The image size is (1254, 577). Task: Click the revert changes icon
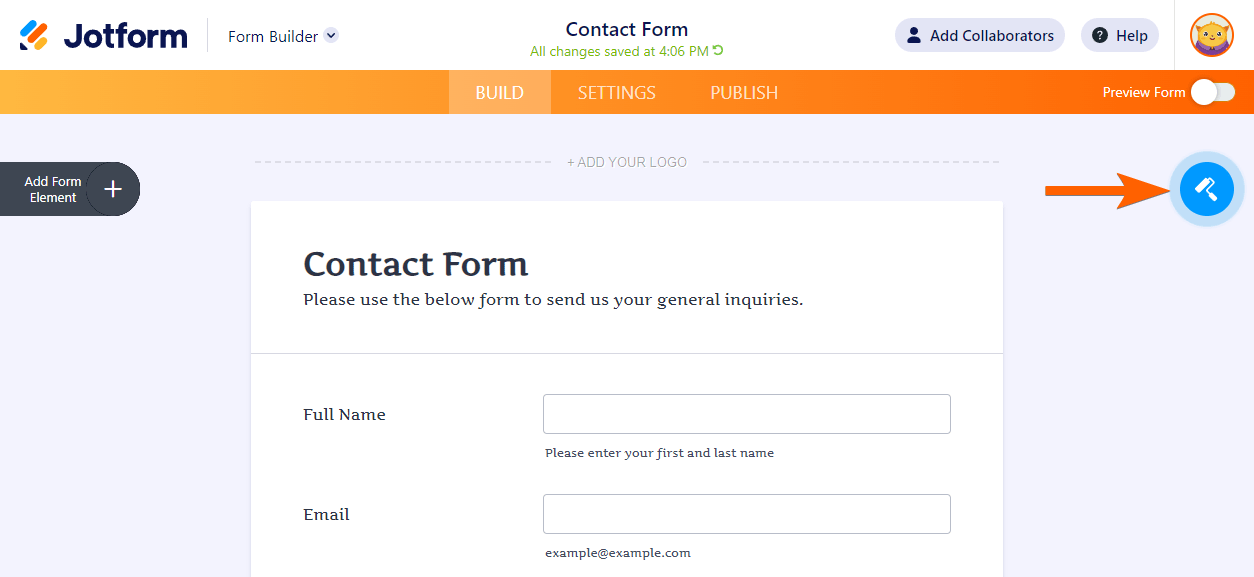(718, 51)
